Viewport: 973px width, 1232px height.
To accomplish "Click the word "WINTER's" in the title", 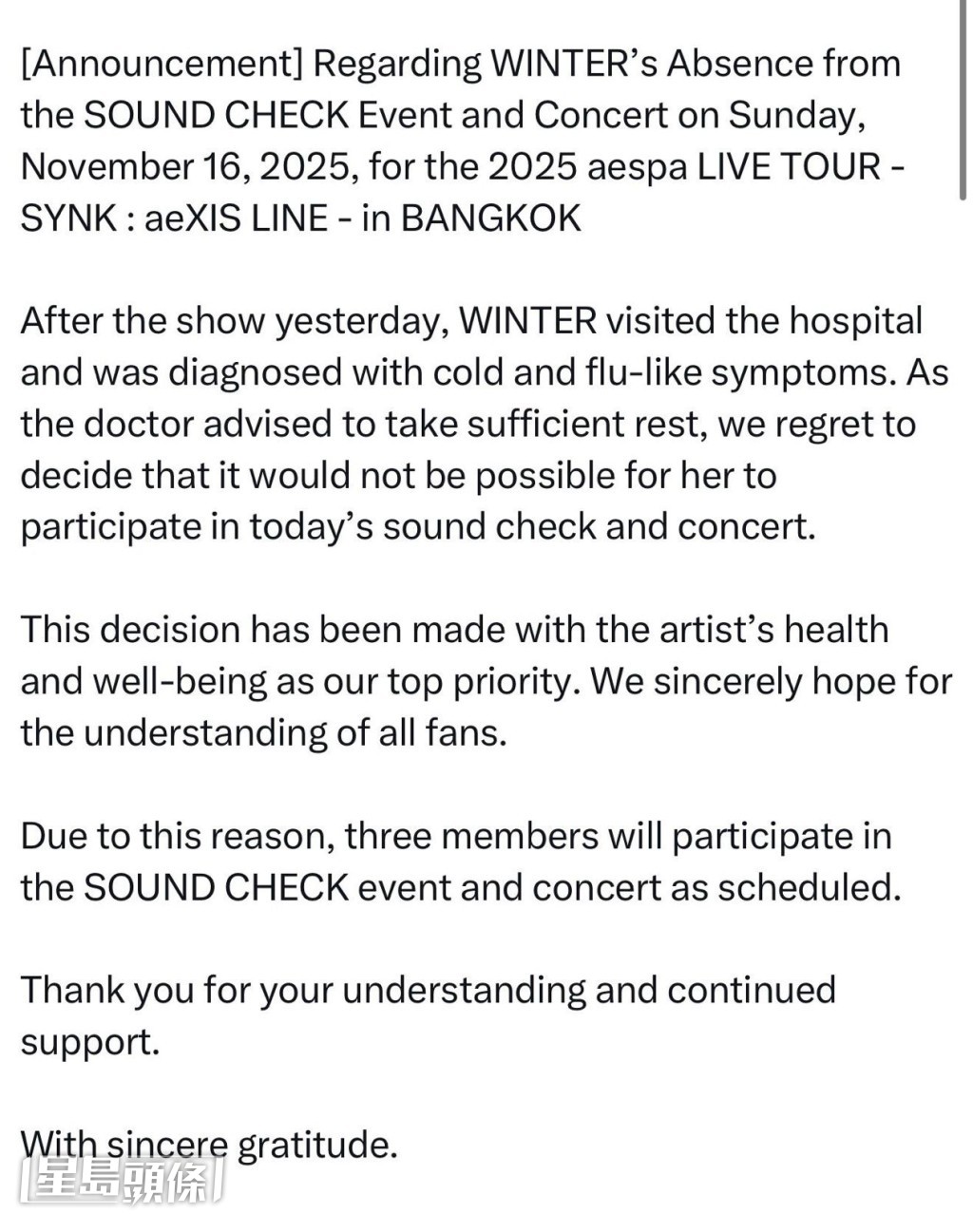I will (x=571, y=64).
